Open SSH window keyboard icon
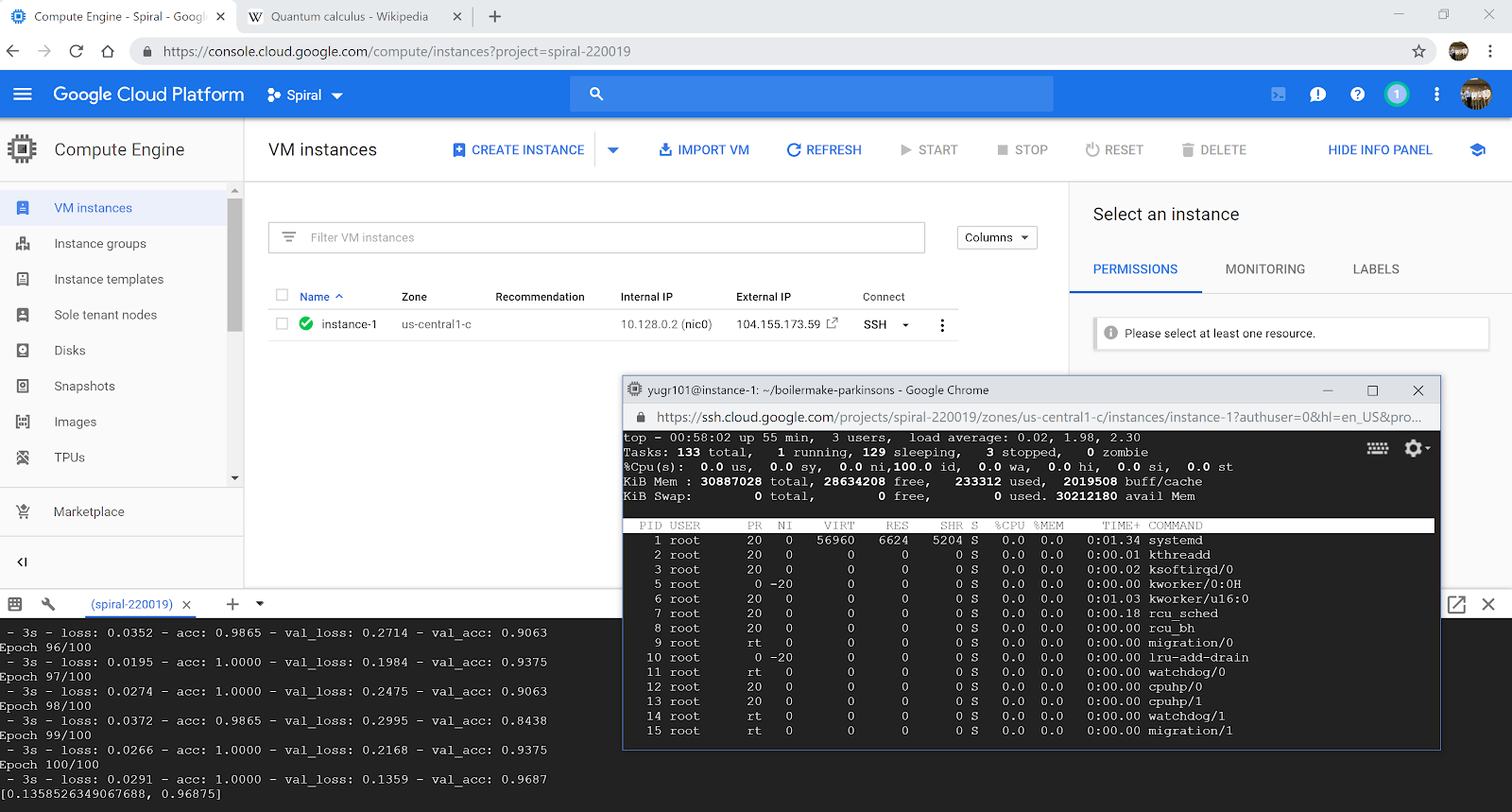The height and width of the screenshot is (812, 1512). [x=1377, y=449]
